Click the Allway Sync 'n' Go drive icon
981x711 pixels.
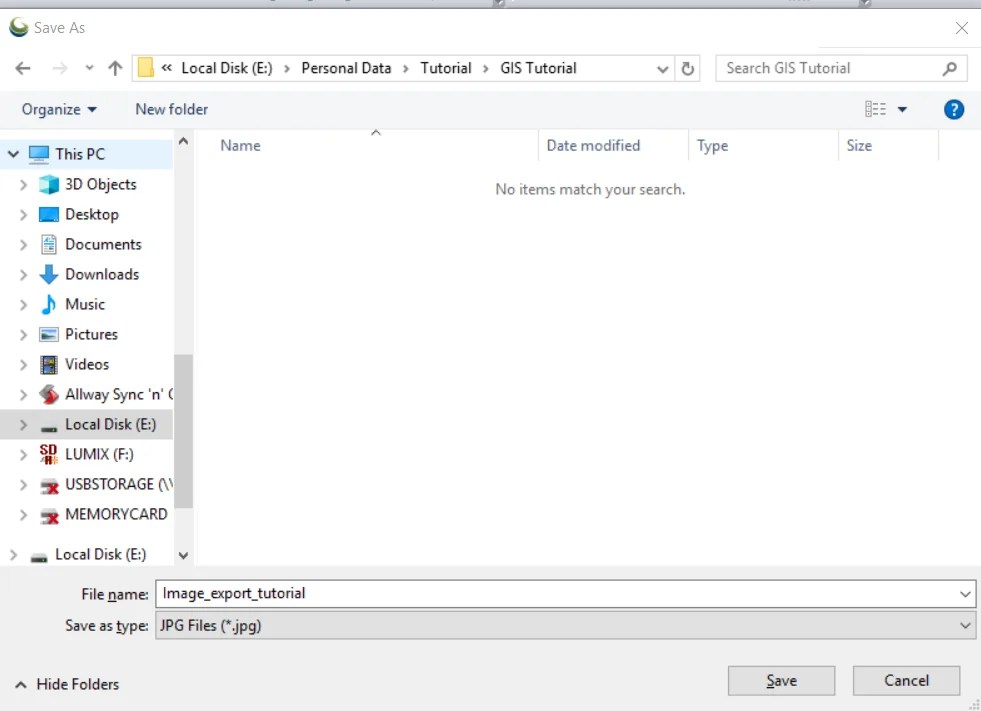50,394
